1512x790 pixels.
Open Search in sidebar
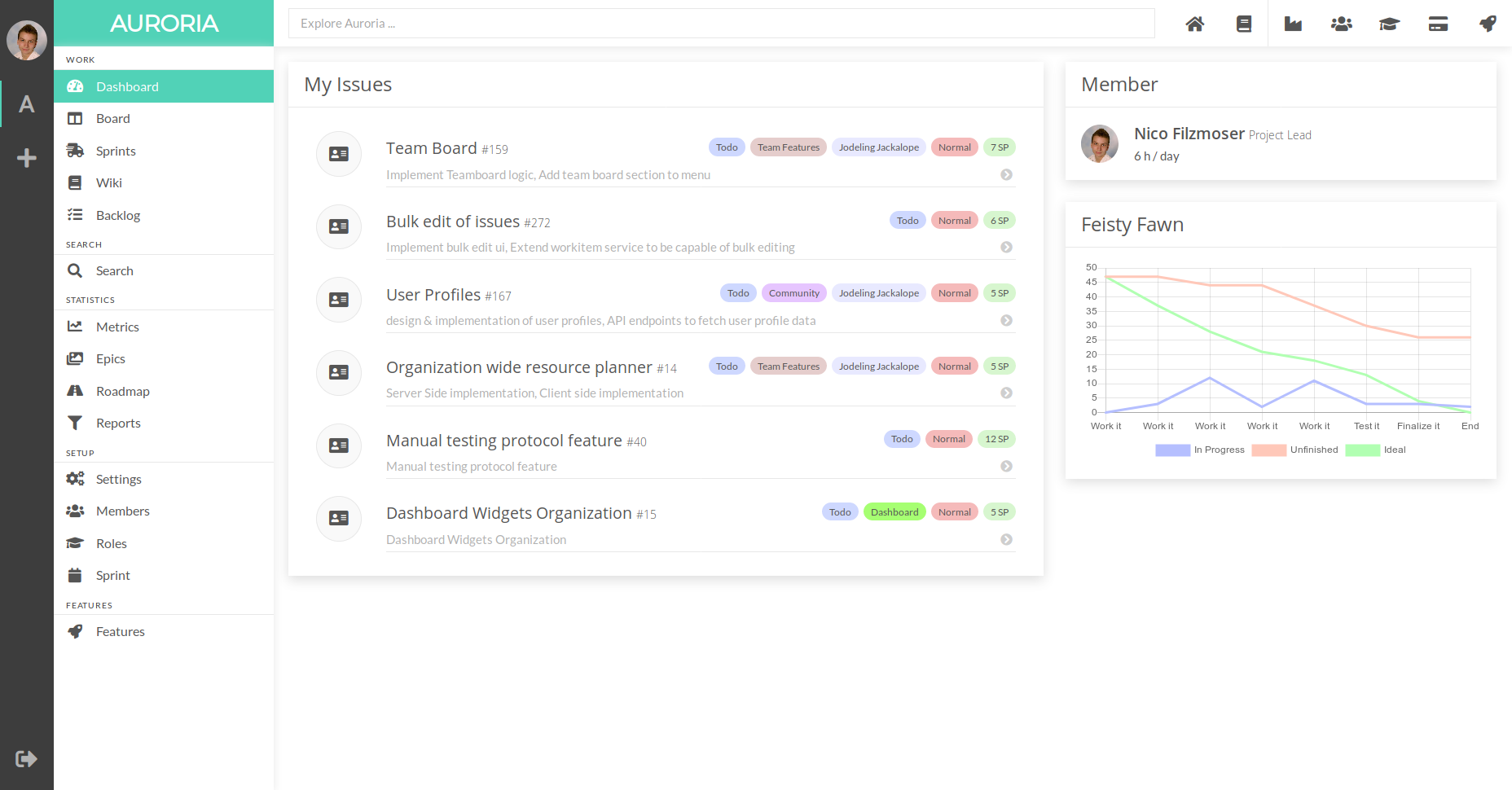pyautogui.click(x=164, y=270)
